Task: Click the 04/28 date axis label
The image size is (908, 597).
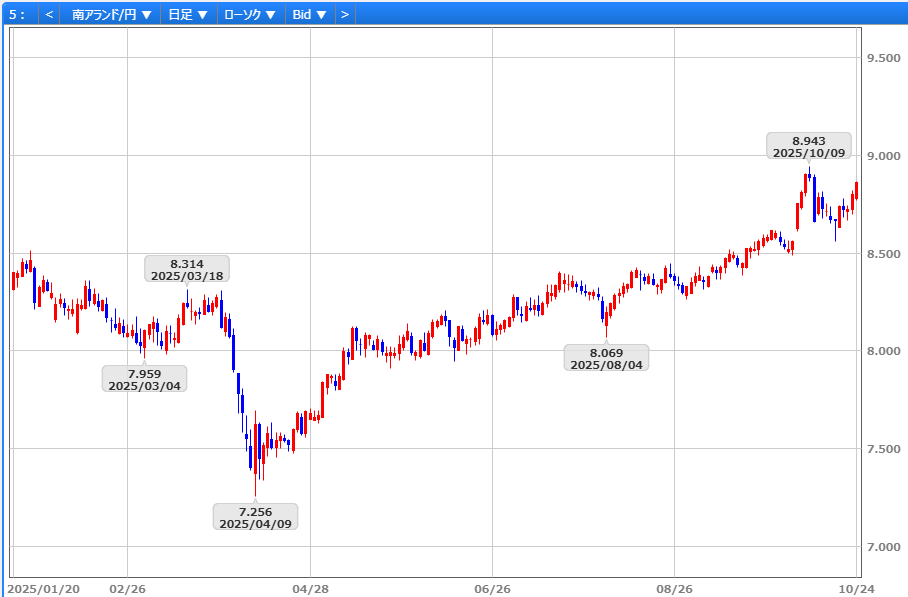Action: coord(310,589)
